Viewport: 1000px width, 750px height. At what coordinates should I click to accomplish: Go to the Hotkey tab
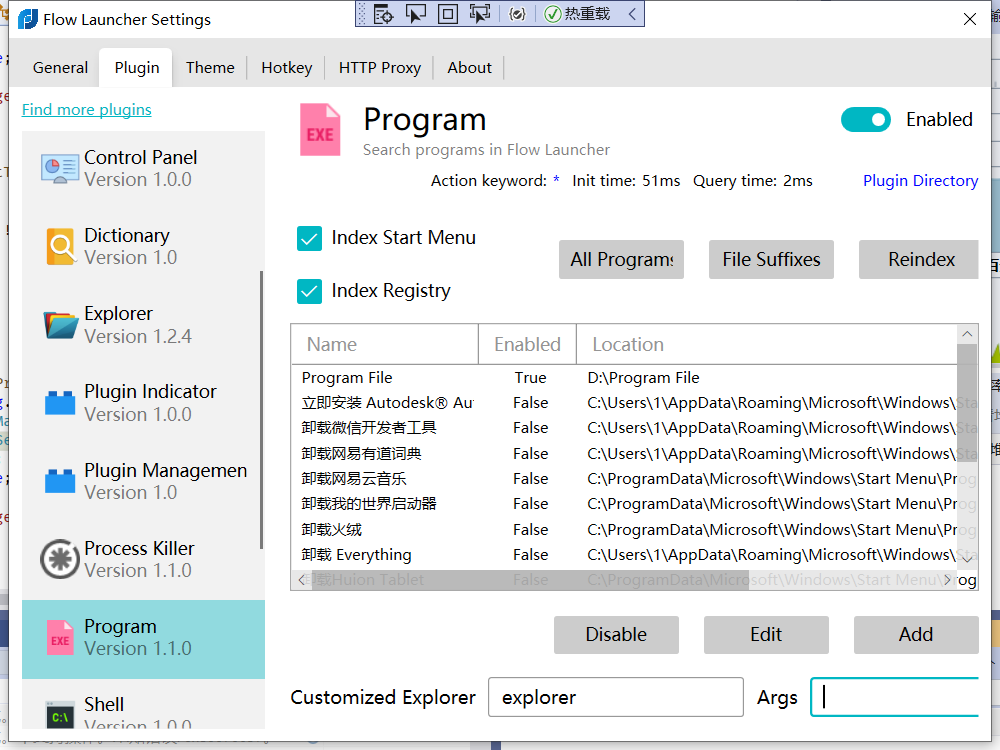click(x=286, y=68)
